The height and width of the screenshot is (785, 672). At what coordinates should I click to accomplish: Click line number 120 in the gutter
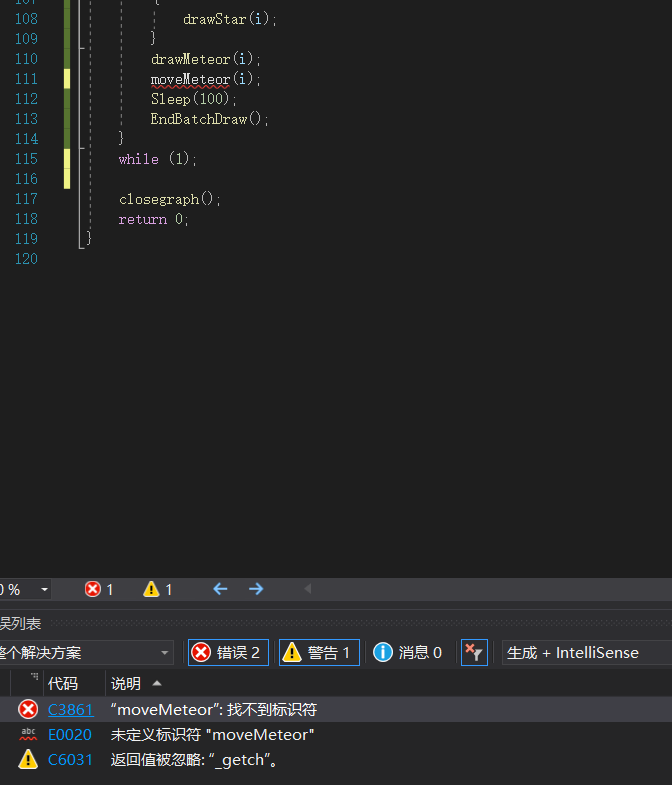[26, 259]
